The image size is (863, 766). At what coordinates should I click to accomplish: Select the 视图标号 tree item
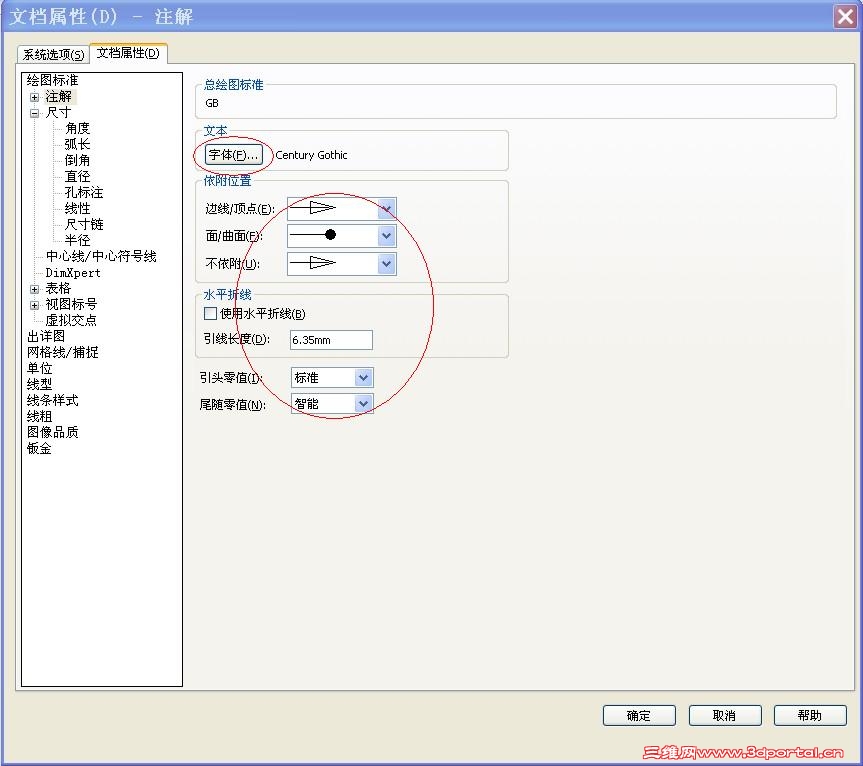(x=72, y=304)
